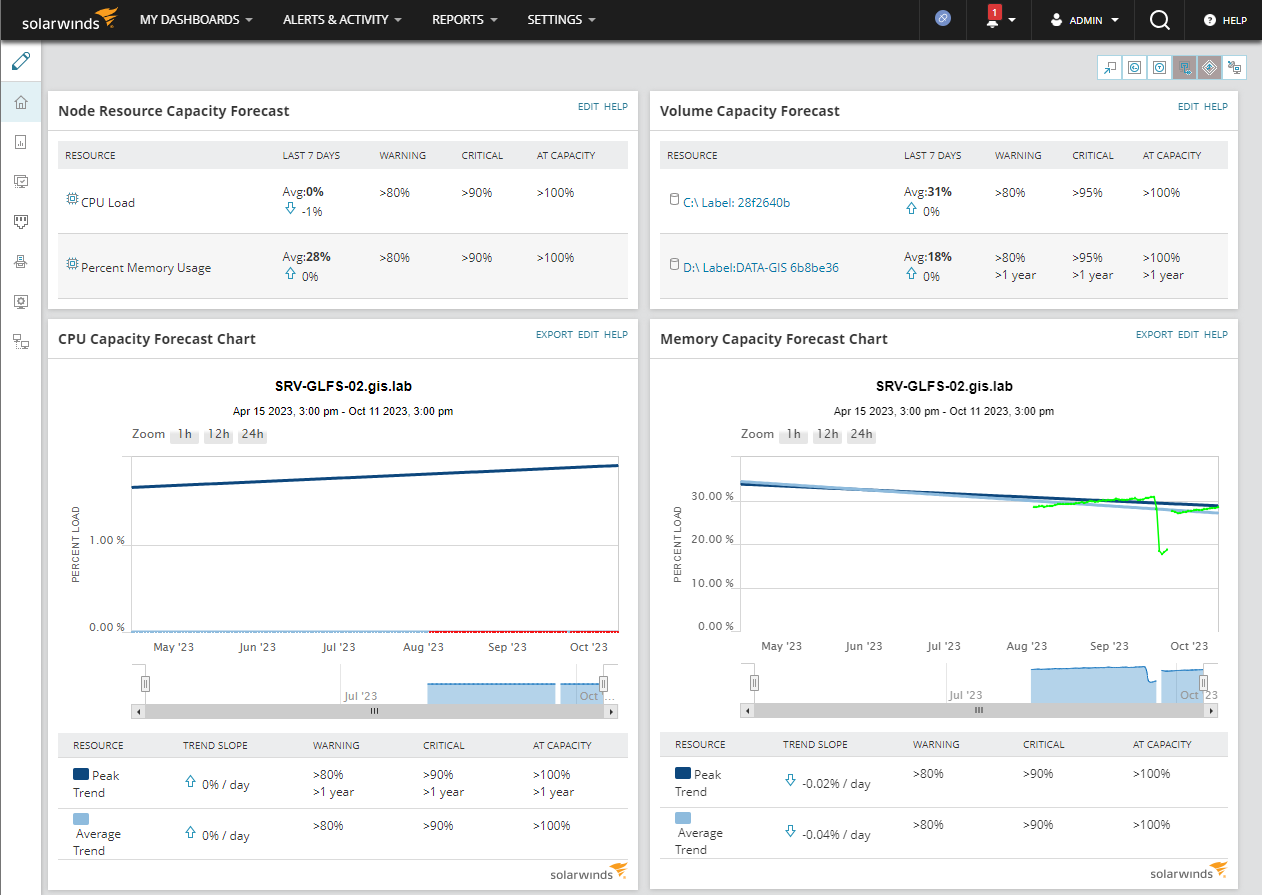This screenshot has height=895, width=1262.
Task: Click Memory Average Trend light blue swatch
Action: tap(683, 818)
